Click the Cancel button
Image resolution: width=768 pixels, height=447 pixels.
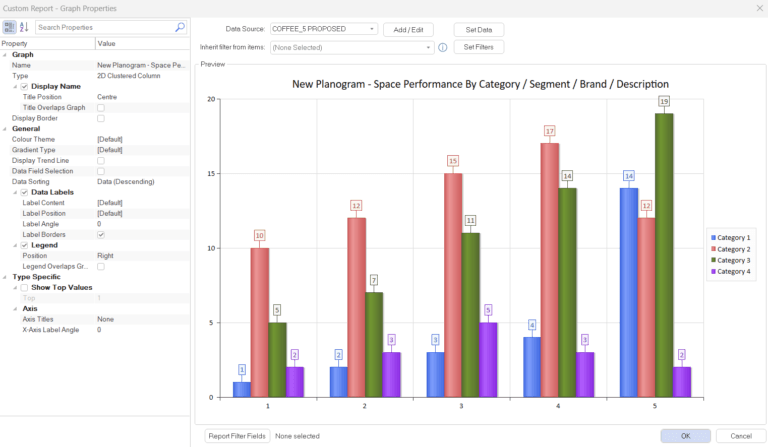(741, 436)
